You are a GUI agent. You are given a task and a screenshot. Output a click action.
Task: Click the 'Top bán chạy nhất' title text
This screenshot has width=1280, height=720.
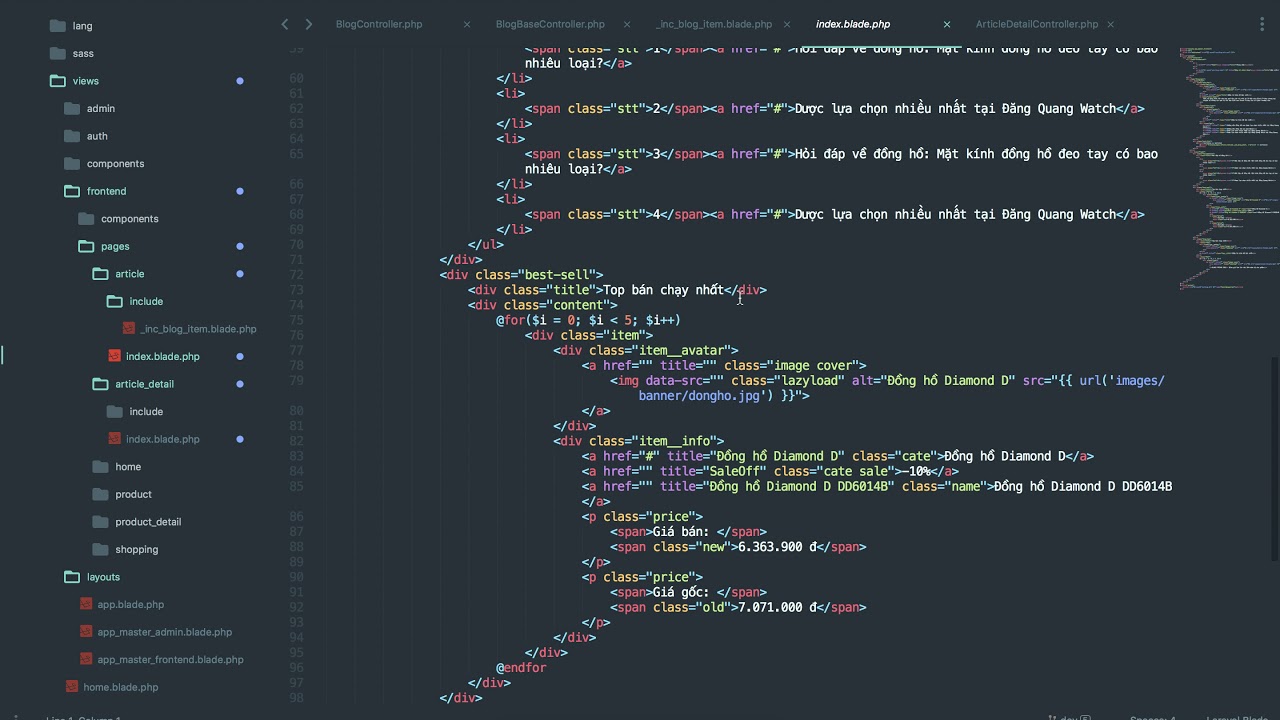[x=663, y=290]
